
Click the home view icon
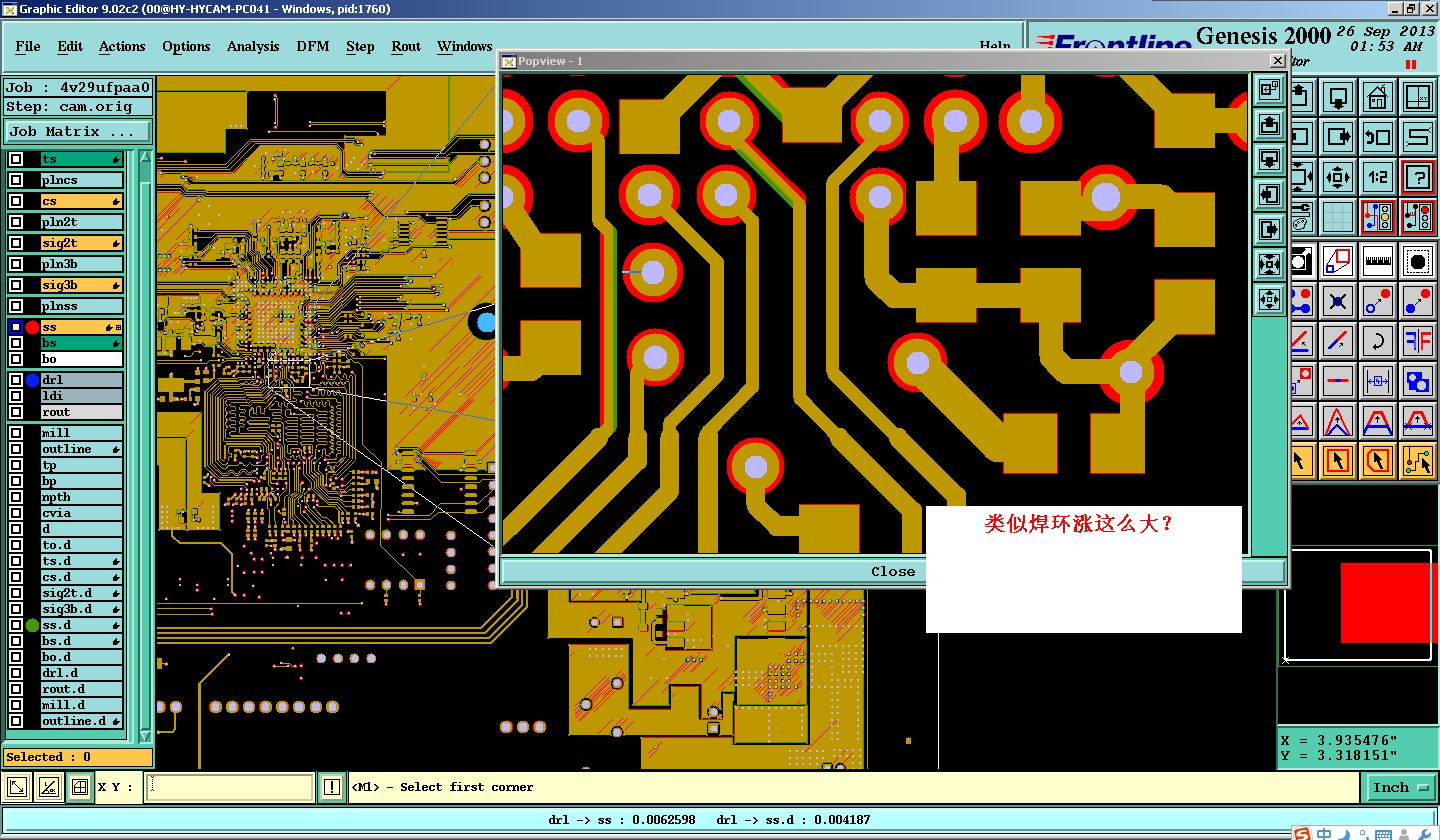(x=1377, y=98)
